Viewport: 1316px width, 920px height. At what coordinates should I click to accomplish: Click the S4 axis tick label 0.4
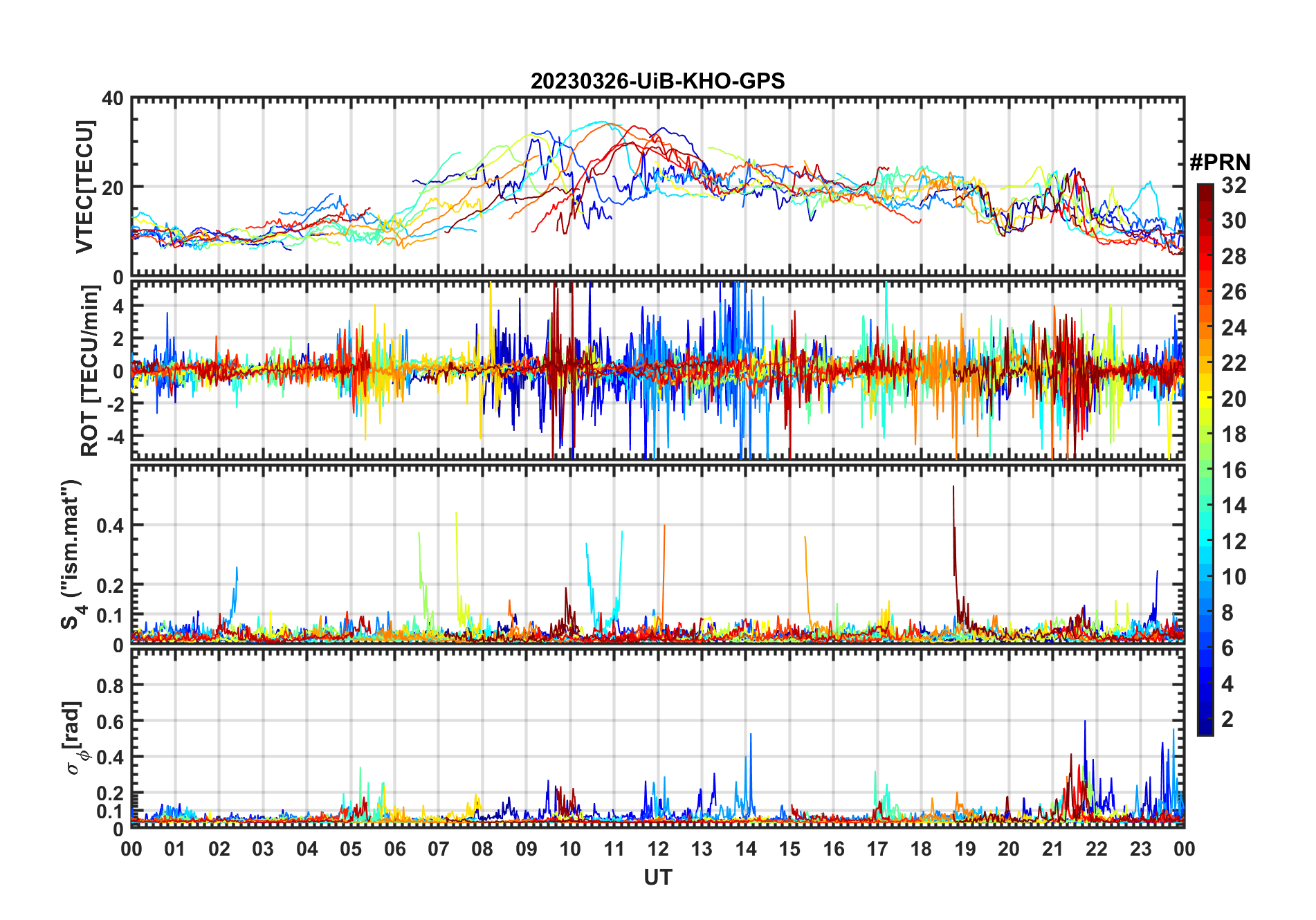(x=110, y=525)
